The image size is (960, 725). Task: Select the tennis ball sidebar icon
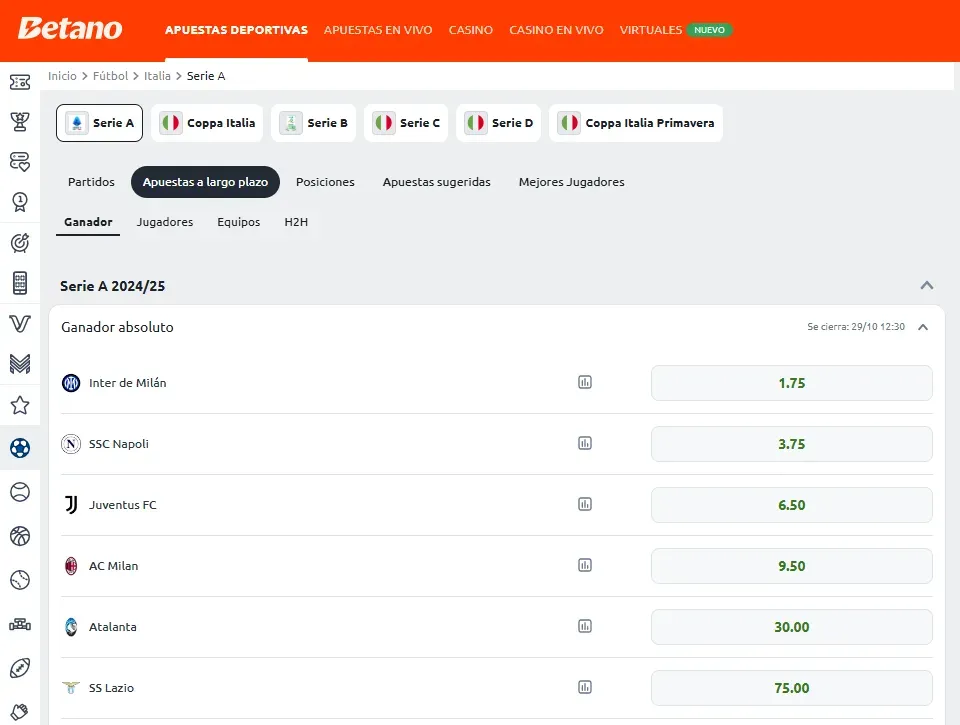coord(20,492)
